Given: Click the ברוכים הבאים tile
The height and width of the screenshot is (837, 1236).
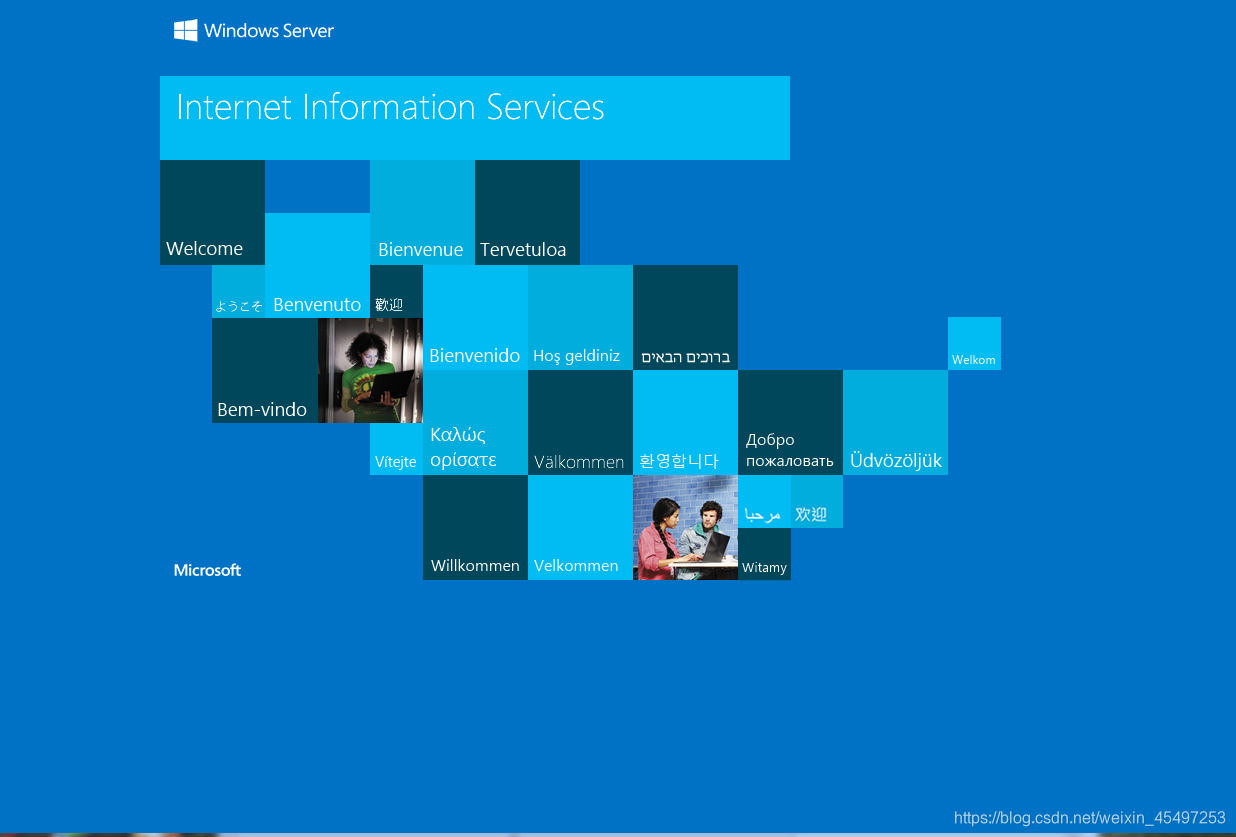Looking at the screenshot, I should pos(685,317).
